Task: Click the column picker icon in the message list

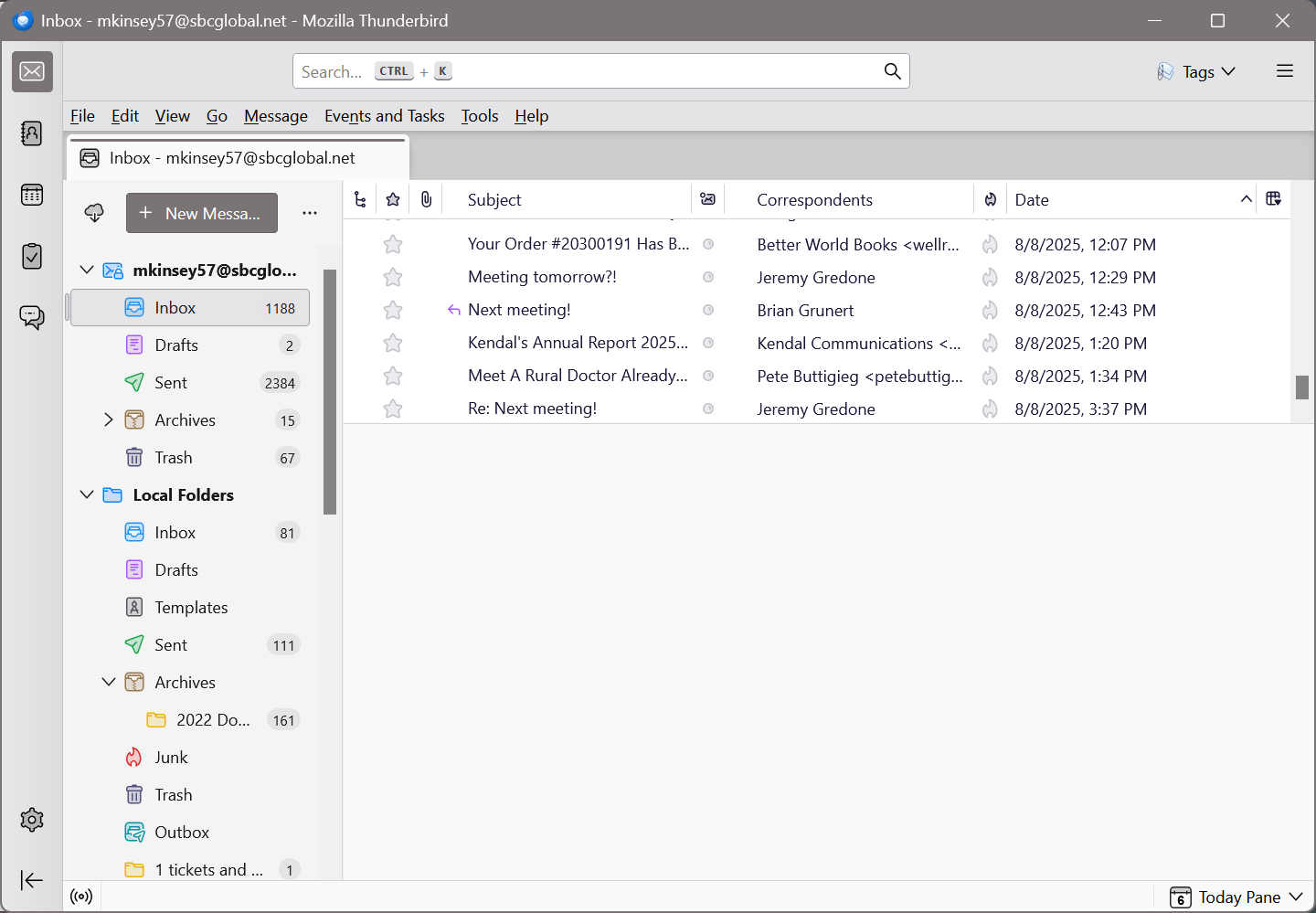Action: pos(1273,199)
